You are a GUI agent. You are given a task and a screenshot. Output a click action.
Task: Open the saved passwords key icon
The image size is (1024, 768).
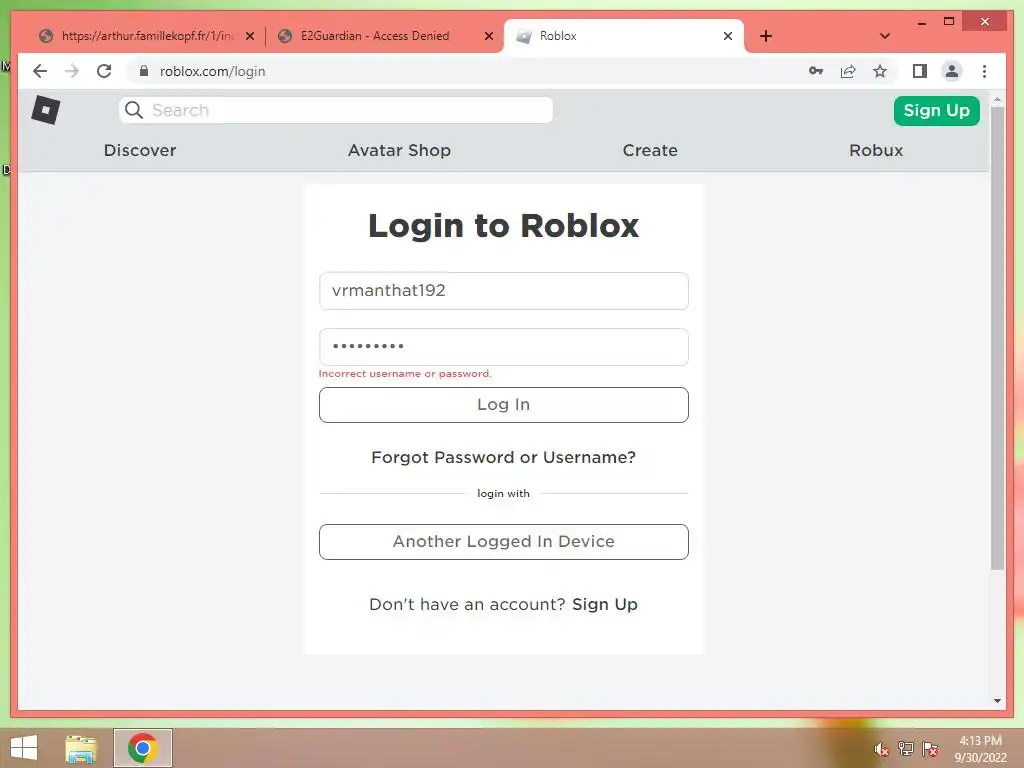(816, 71)
